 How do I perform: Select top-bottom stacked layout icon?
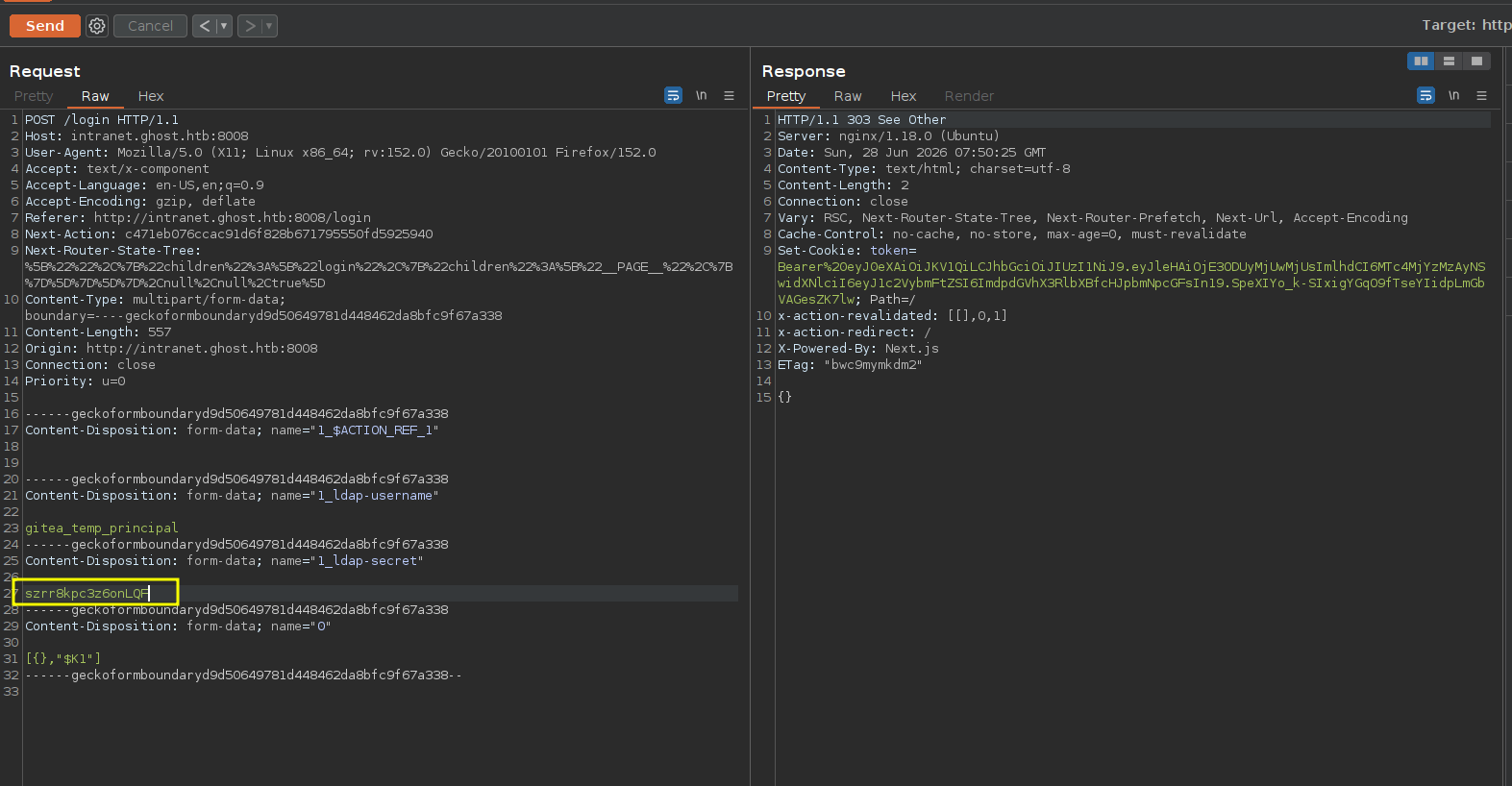pos(1449,61)
